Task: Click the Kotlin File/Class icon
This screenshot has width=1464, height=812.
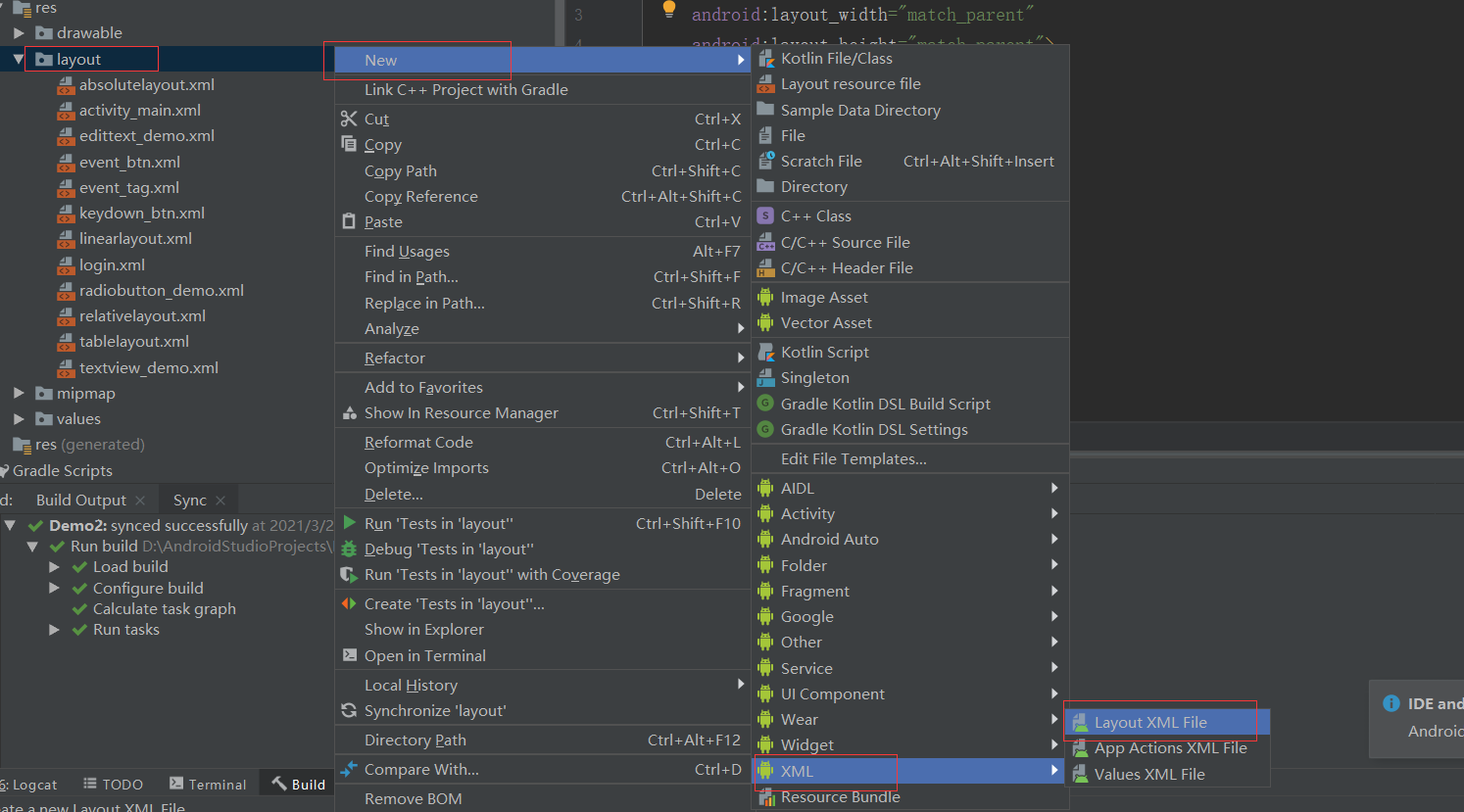Action: click(766, 59)
